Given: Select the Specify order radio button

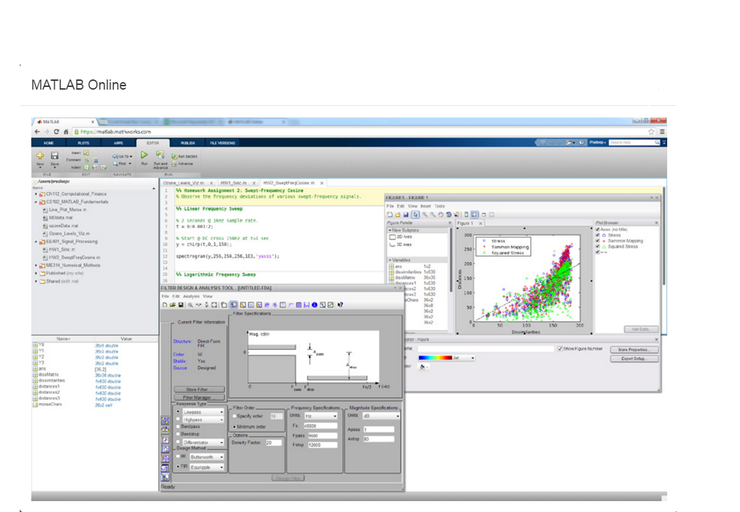Looking at the screenshot, I should pos(234,416).
